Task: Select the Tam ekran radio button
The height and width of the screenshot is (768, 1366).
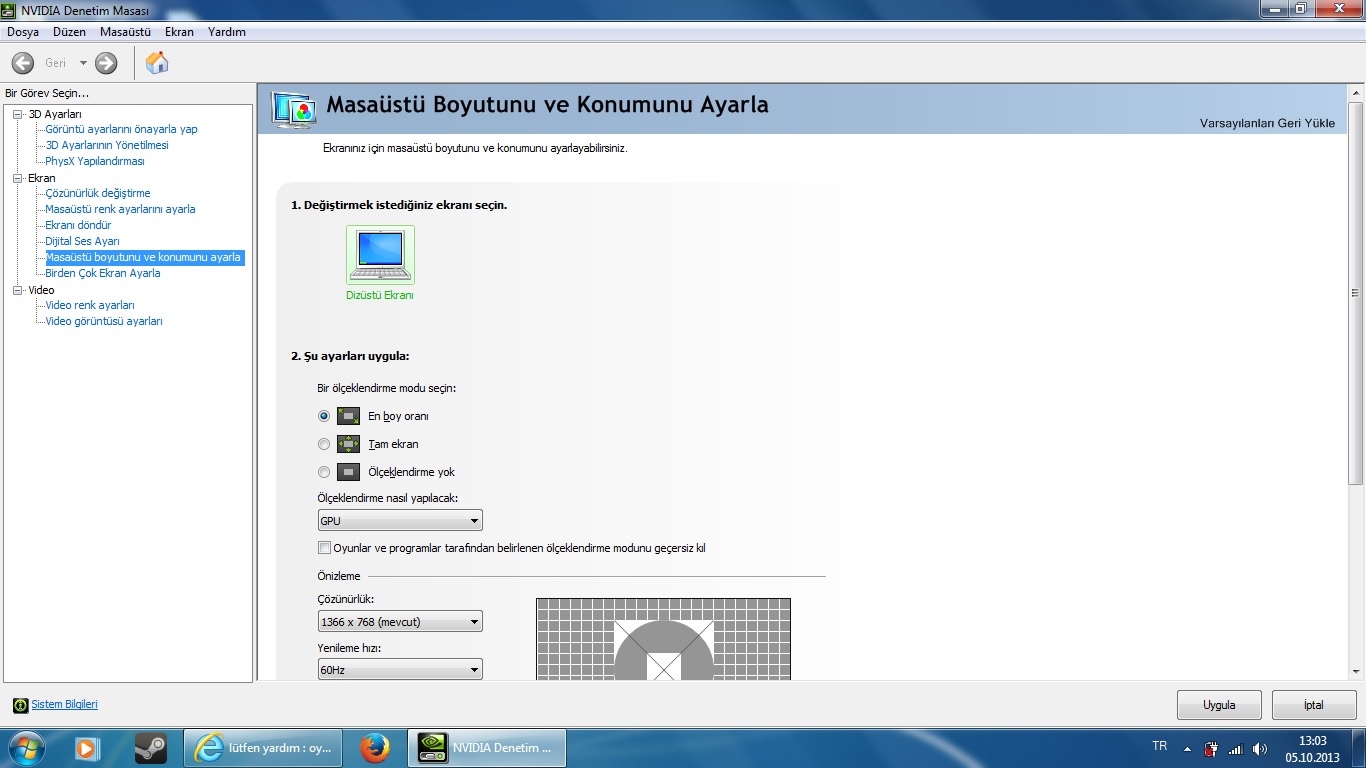Action: 324,444
